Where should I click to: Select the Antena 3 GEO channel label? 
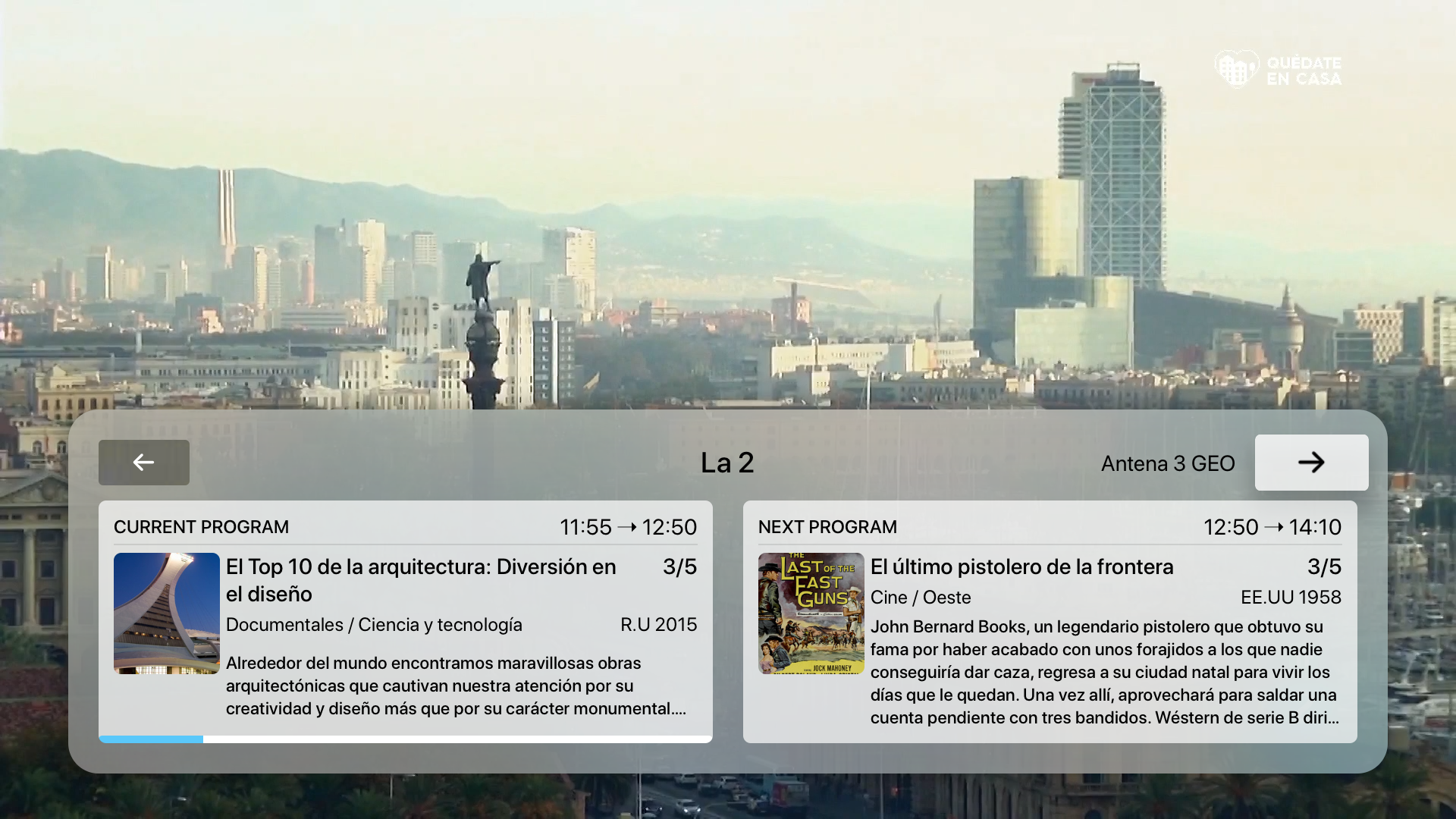point(1168,463)
